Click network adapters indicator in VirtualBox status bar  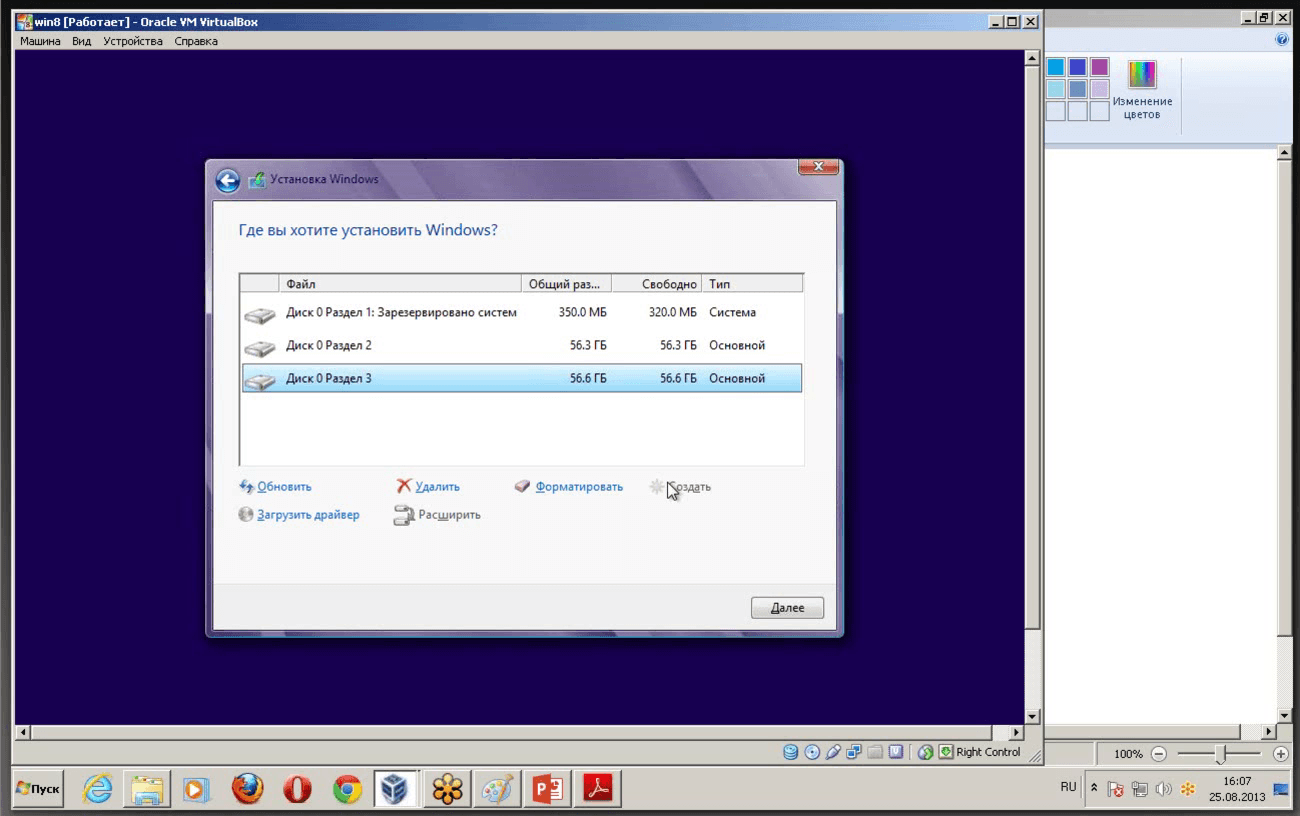[854, 752]
